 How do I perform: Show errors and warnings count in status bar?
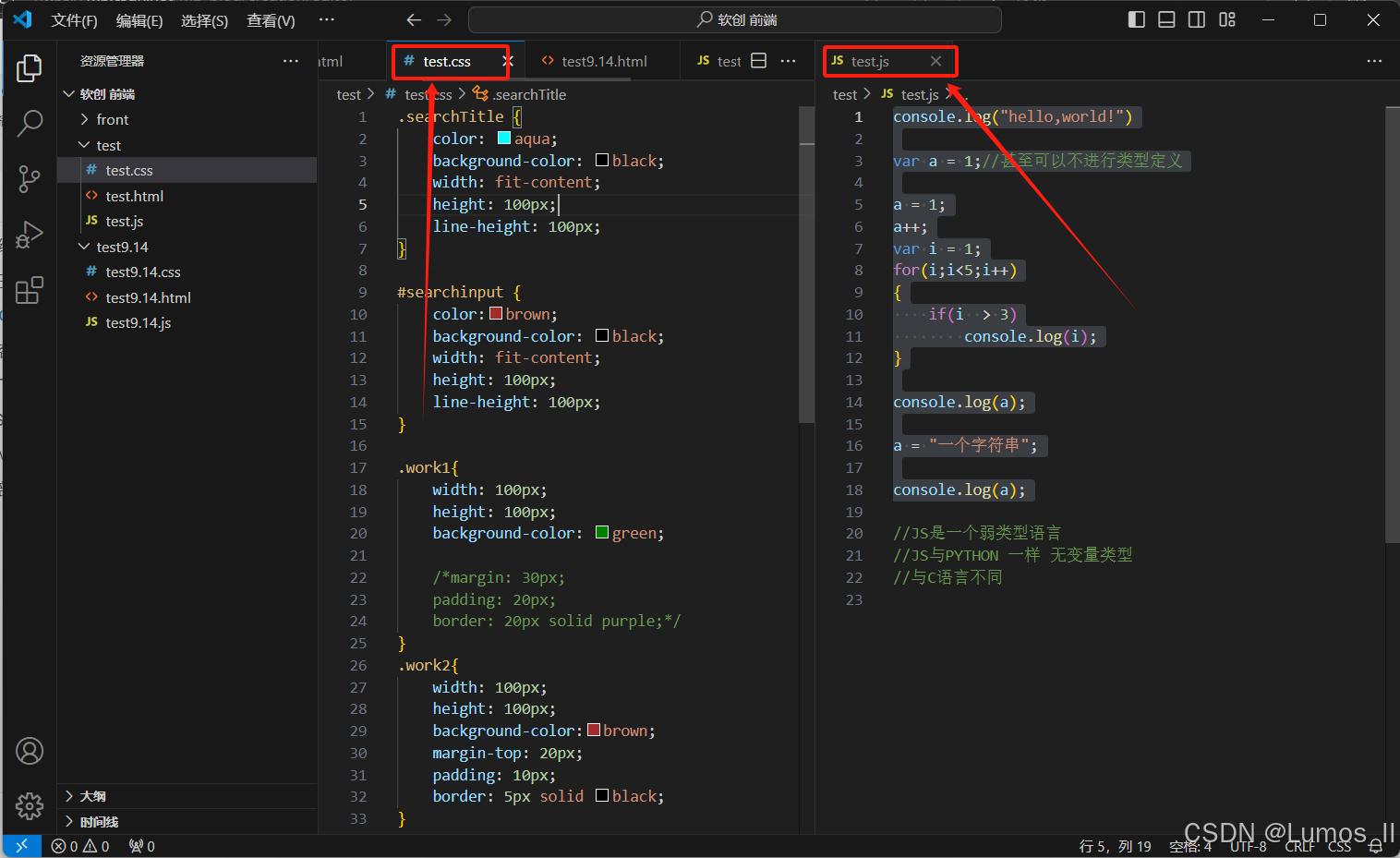(80, 846)
